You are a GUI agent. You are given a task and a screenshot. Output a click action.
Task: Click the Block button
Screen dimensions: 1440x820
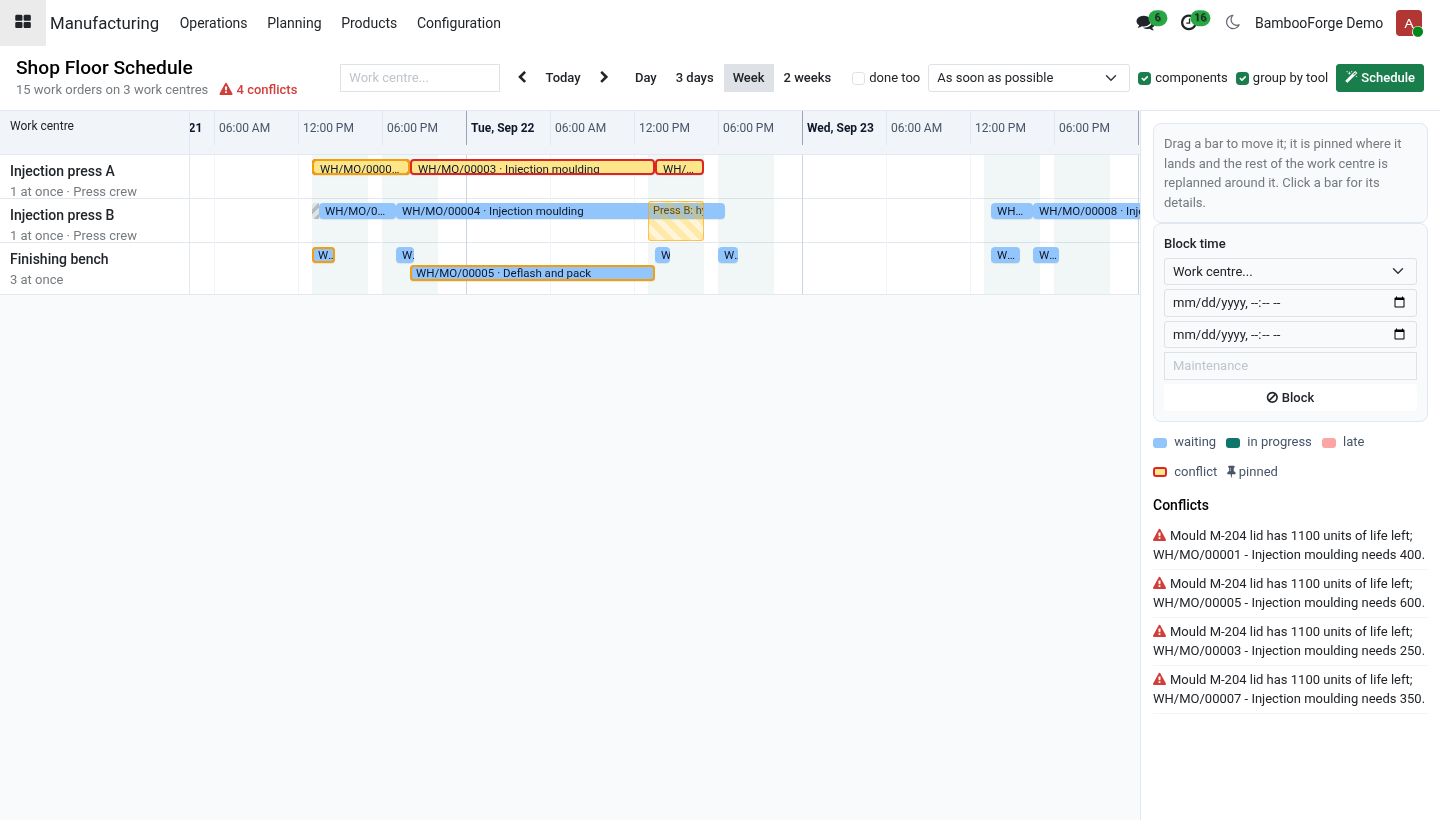[x=1290, y=397]
